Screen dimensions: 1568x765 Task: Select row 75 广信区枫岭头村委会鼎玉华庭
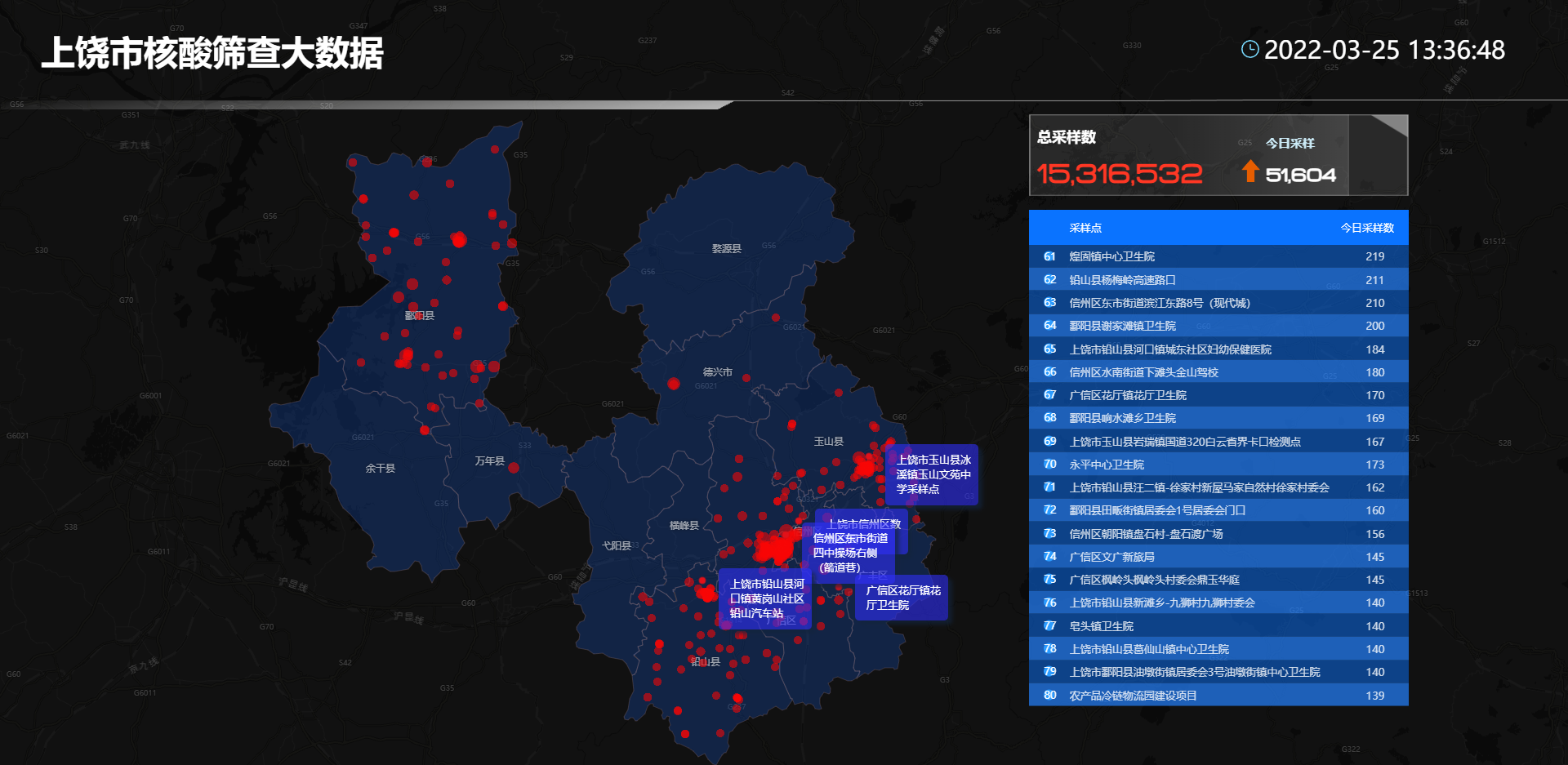click(x=1218, y=580)
